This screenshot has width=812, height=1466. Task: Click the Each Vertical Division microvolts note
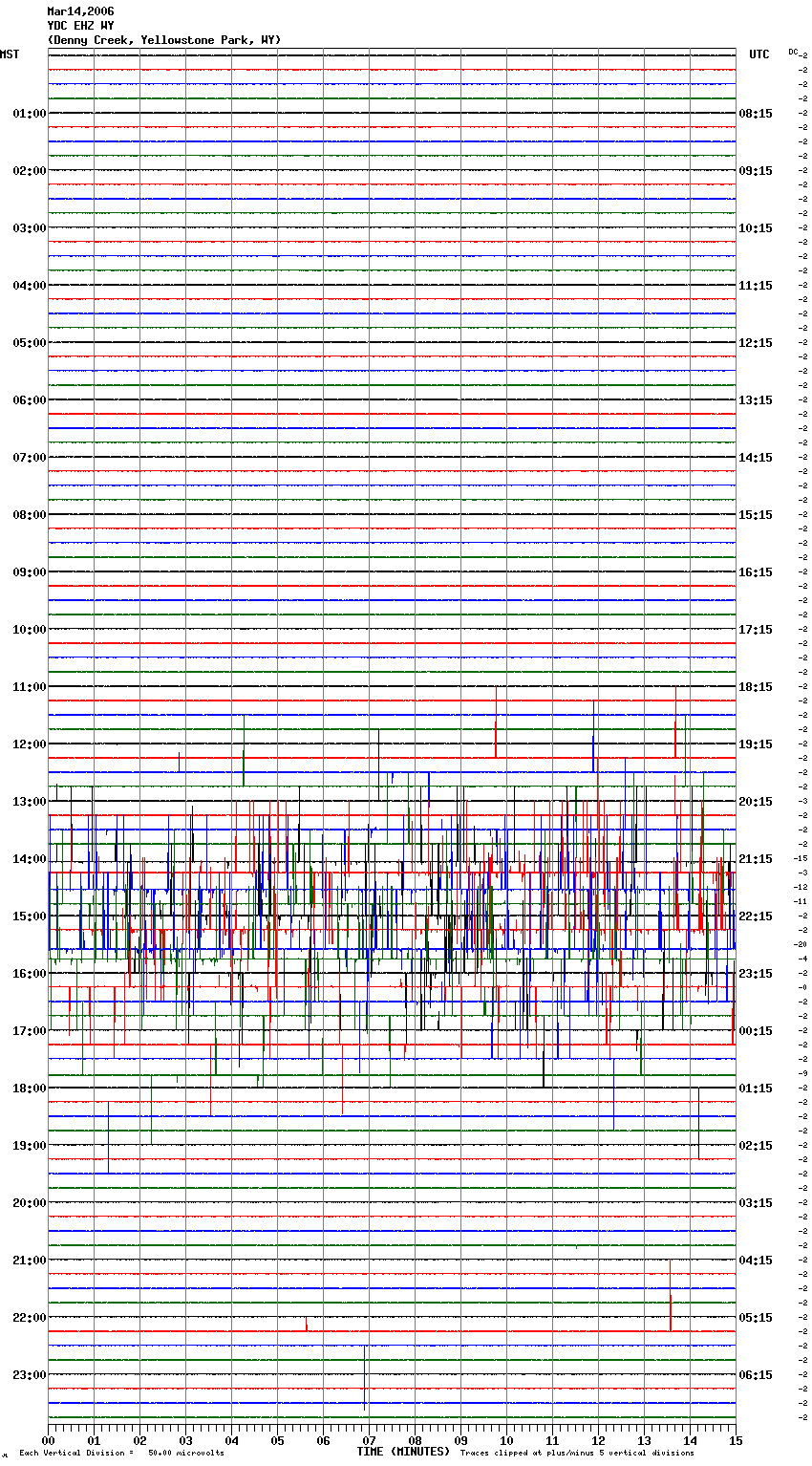click(x=121, y=1454)
